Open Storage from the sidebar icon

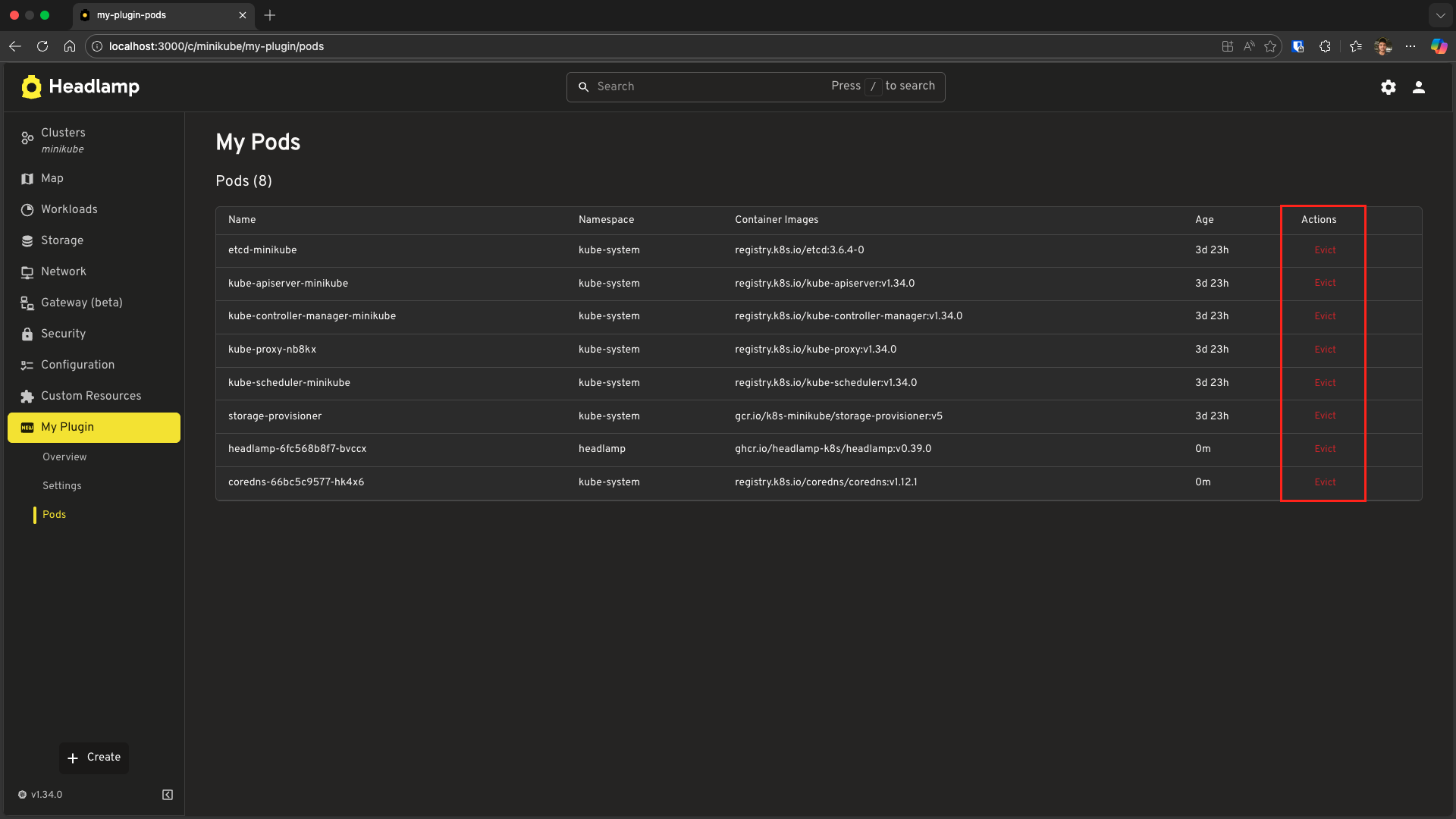[27, 240]
